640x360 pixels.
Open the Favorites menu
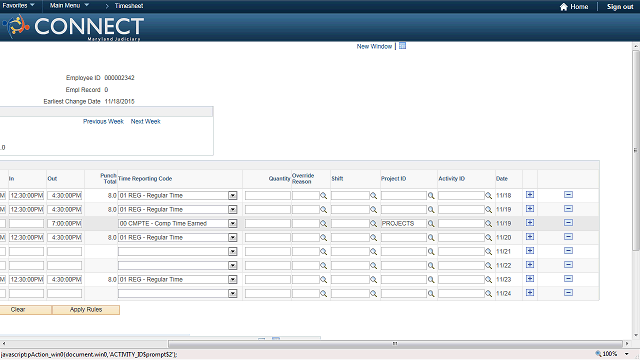click(x=18, y=6)
